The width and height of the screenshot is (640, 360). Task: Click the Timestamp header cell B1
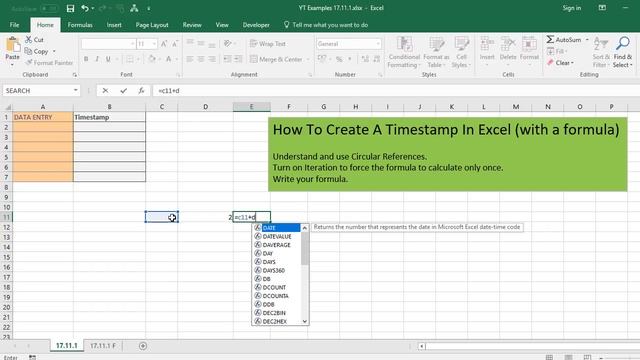109,117
